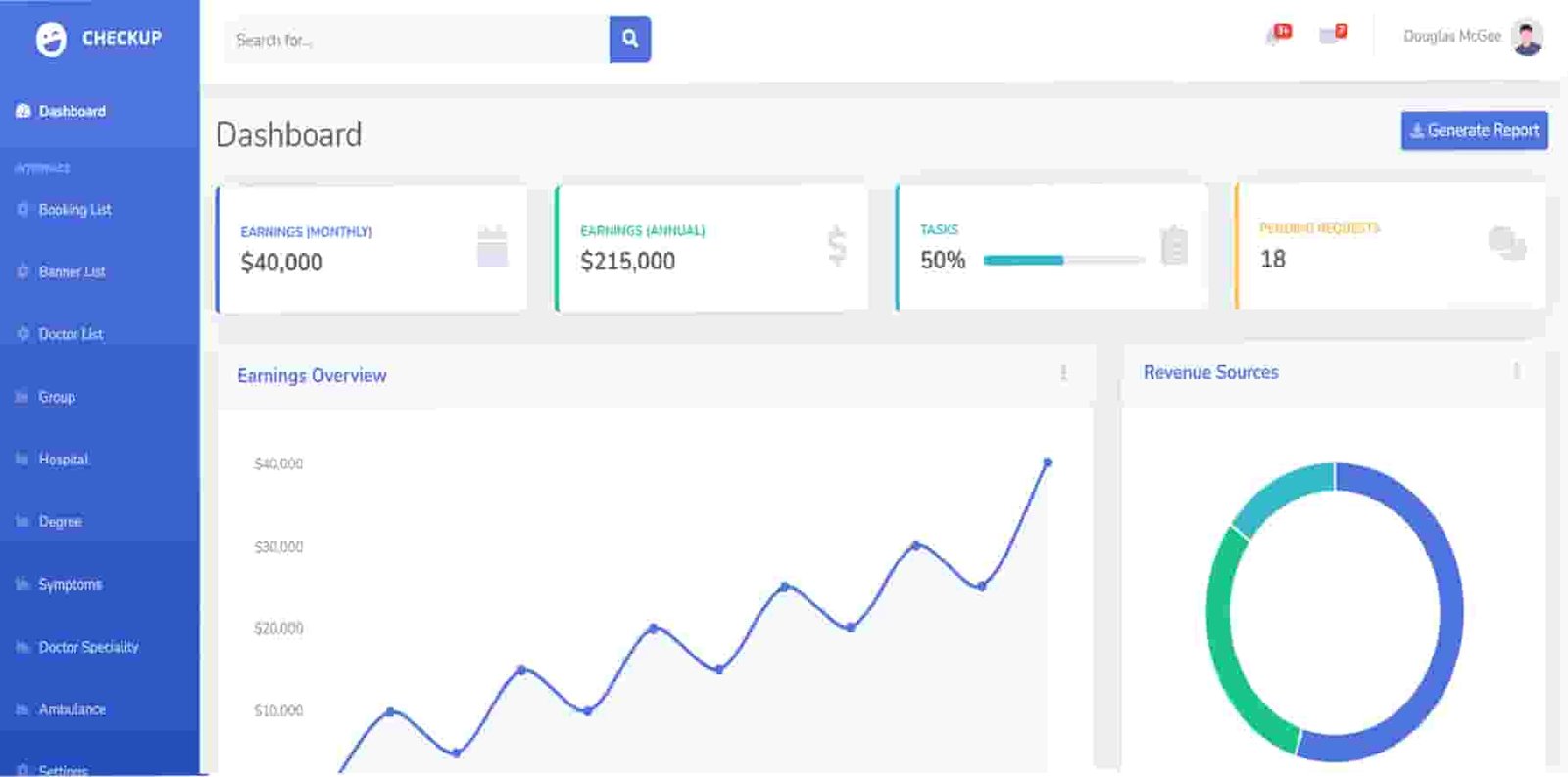Open the Revenue Sources three-dot menu
The image size is (1568, 777).
[x=1516, y=370]
